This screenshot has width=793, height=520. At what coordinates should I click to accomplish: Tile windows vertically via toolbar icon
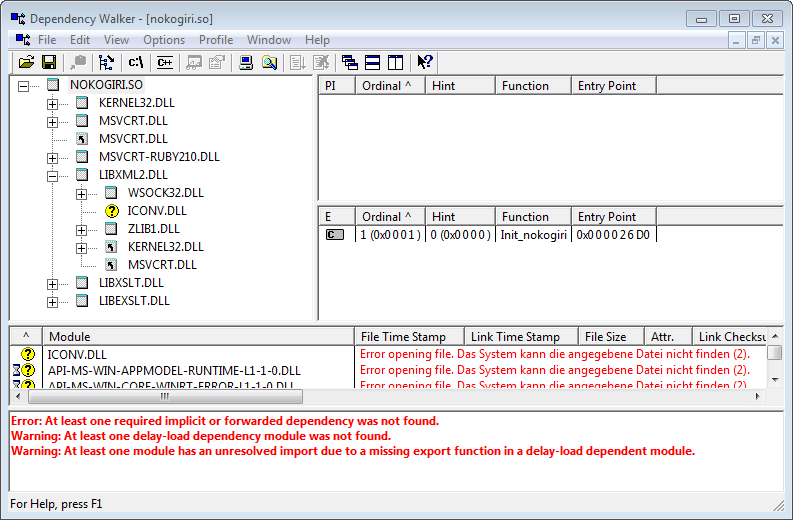point(395,62)
